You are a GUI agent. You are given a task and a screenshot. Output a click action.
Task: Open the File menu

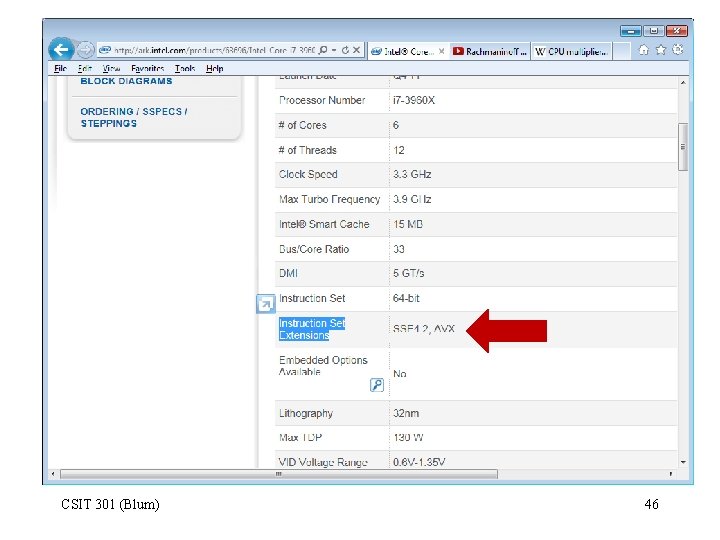(60, 68)
